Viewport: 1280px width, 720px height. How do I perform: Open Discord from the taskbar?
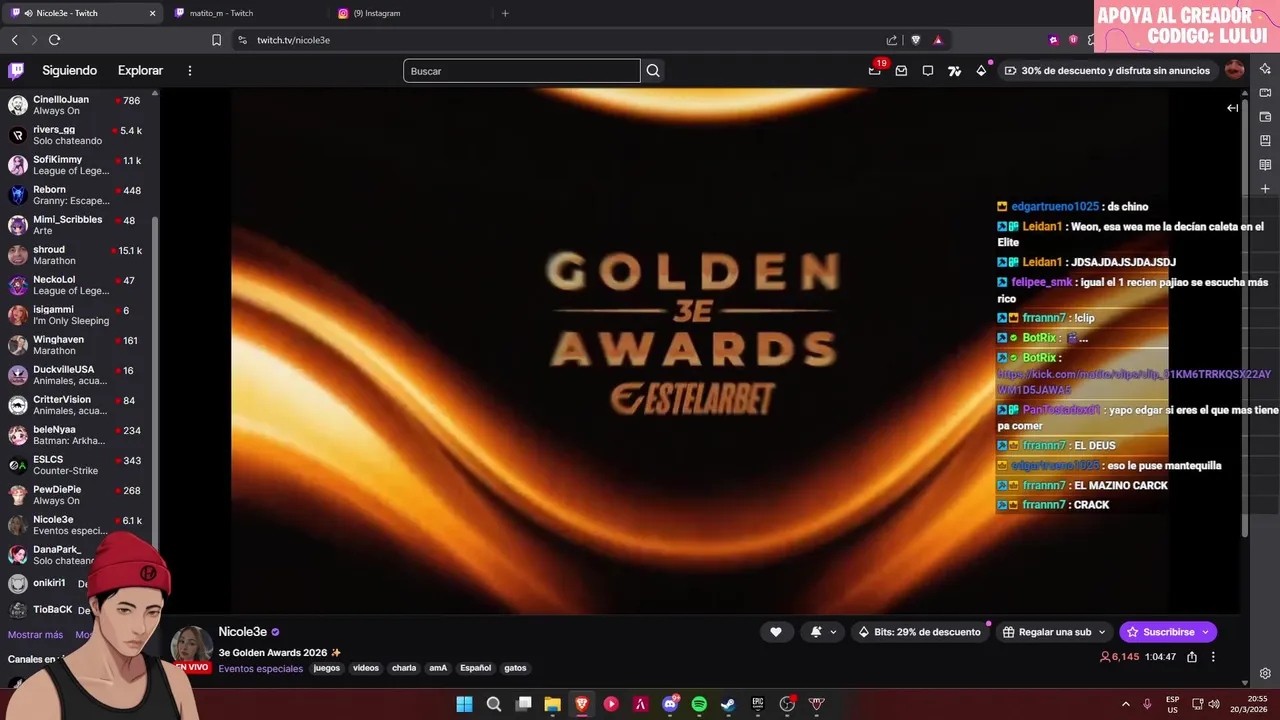[670, 704]
